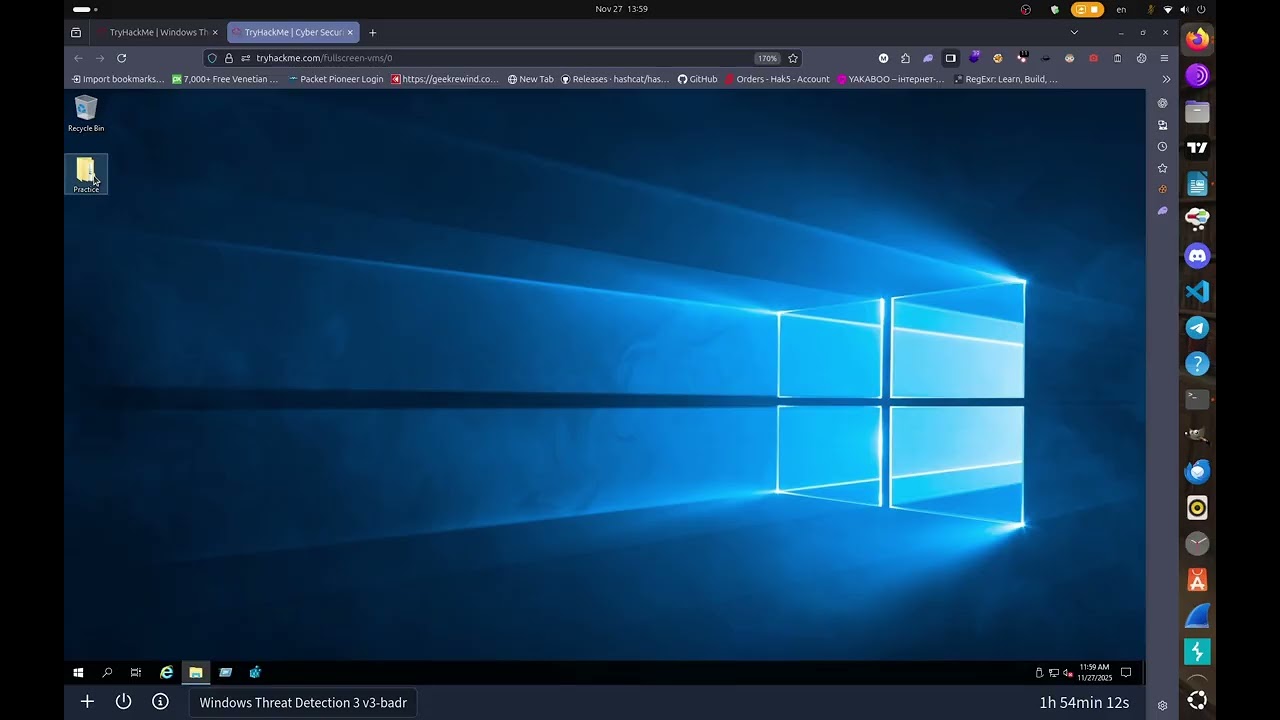Open the GitHub bookmark
Screen dimensions: 1280x720
click(x=698, y=79)
